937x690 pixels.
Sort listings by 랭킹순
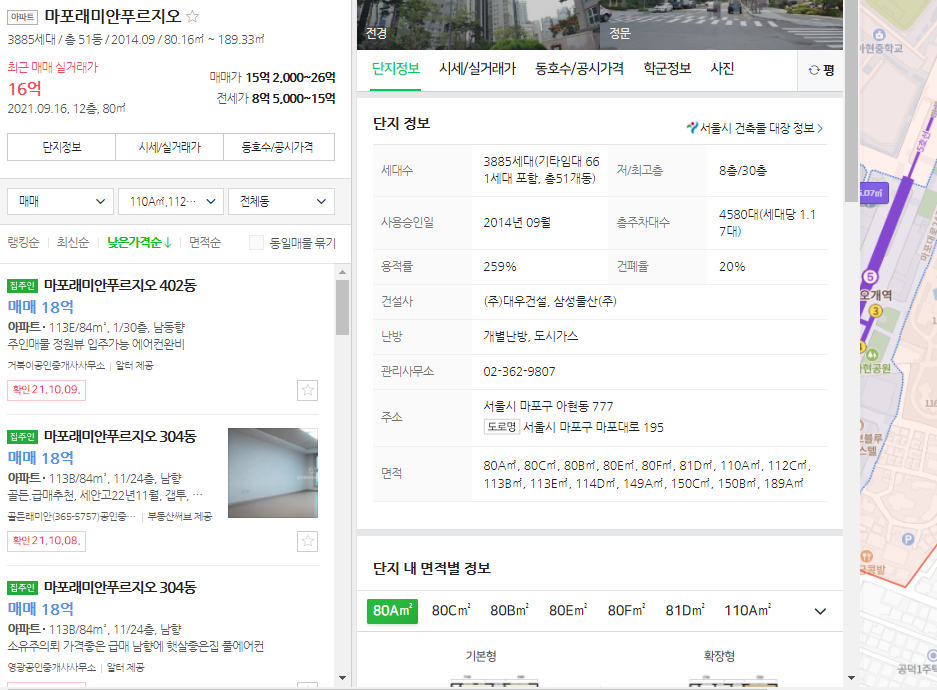pyautogui.click(x=23, y=243)
